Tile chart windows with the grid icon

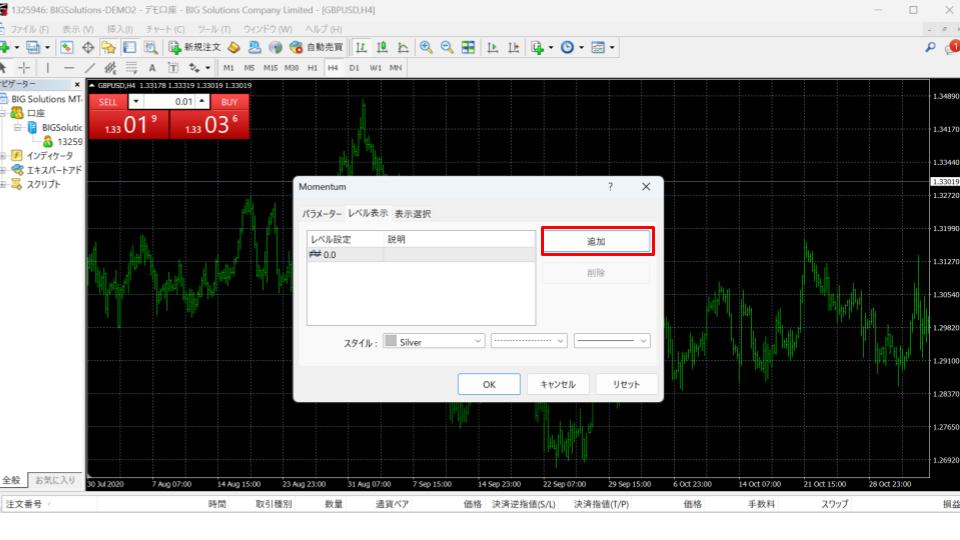pos(468,47)
